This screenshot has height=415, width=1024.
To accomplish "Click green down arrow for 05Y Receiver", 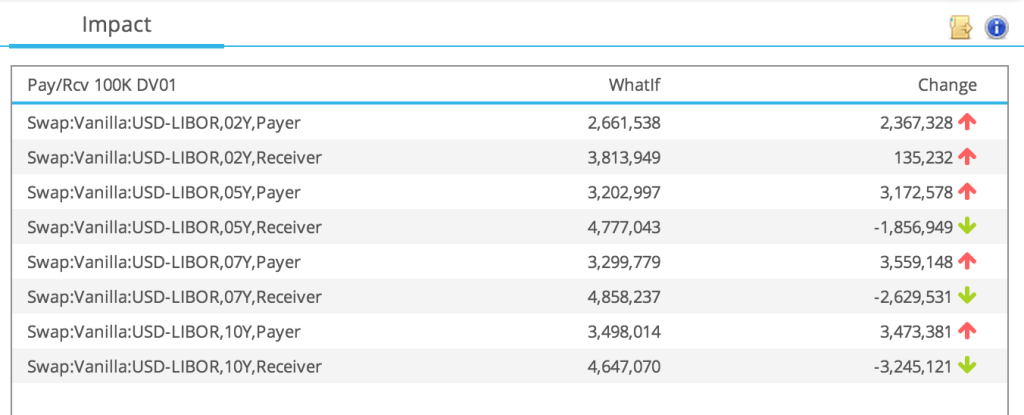I will (x=967, y=227).
